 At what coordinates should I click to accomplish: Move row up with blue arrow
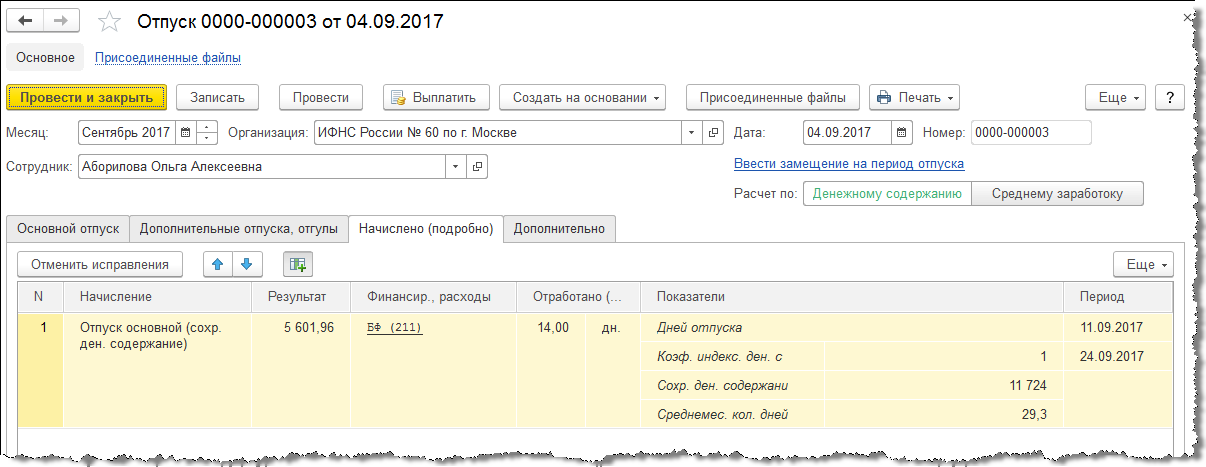tap(218, 264)
